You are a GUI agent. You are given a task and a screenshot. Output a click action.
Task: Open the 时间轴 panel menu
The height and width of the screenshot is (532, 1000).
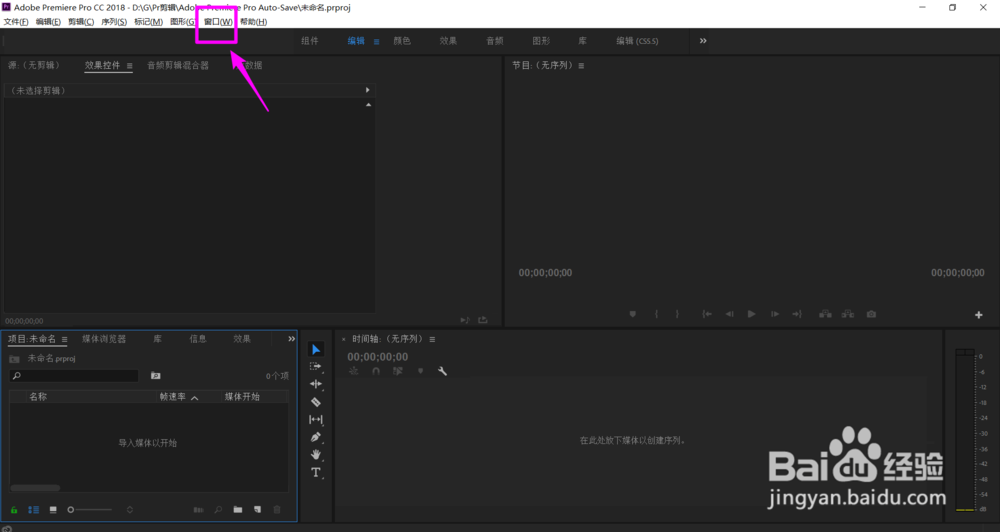[432, 339]
